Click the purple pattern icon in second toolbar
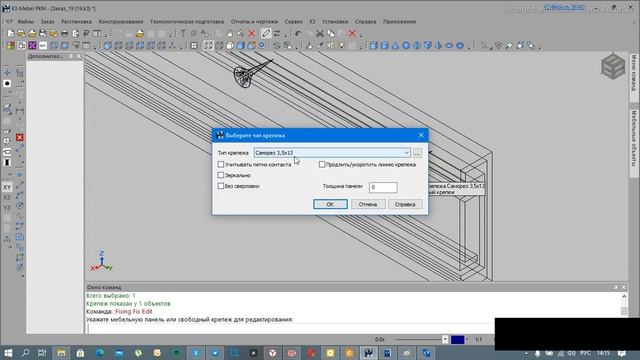Viewport: 640px width, 360px height. [x=32, y=45]
